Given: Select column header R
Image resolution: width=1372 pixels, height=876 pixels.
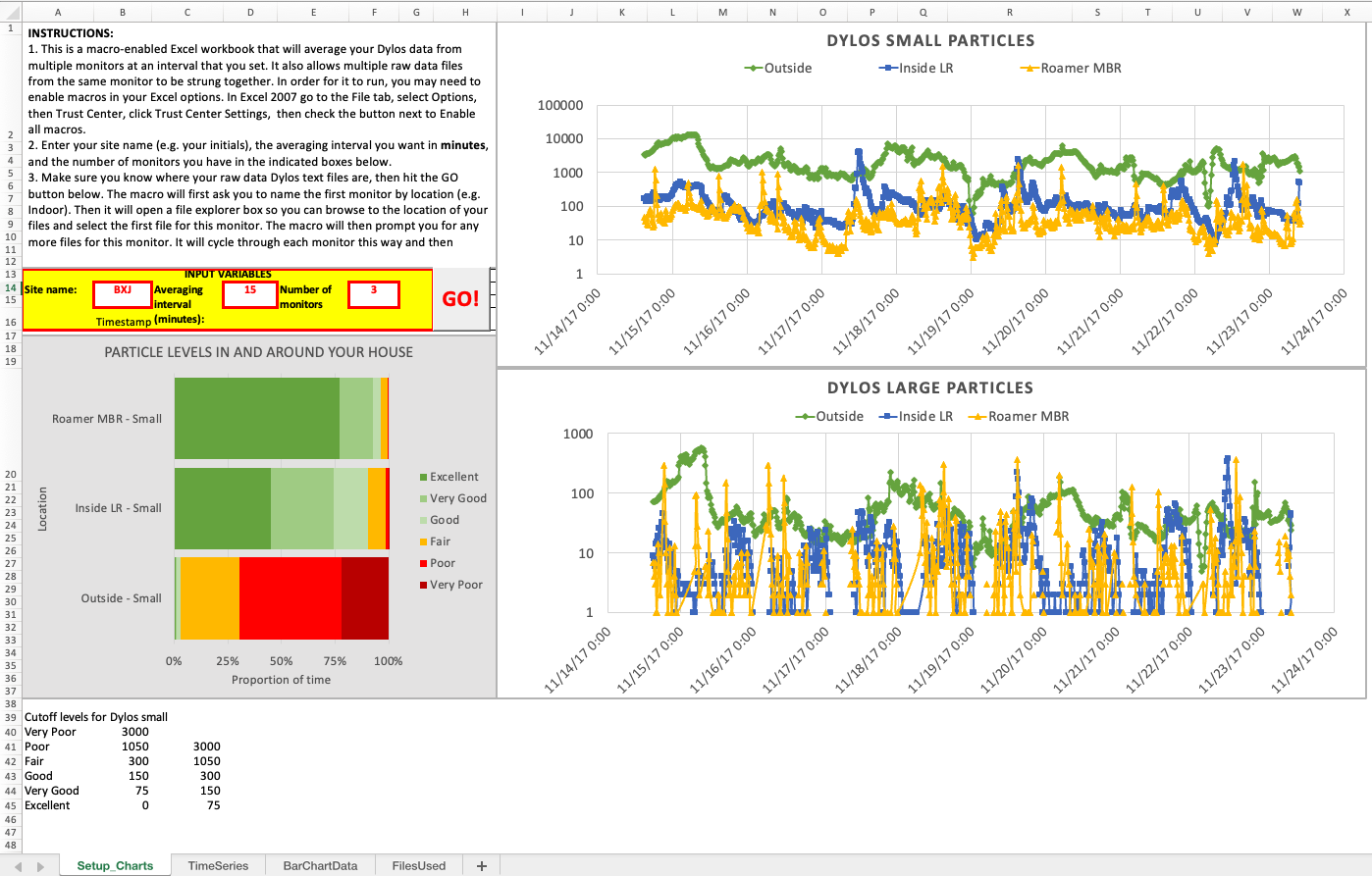Looking at the screenshot, I should pos(1010,12).
